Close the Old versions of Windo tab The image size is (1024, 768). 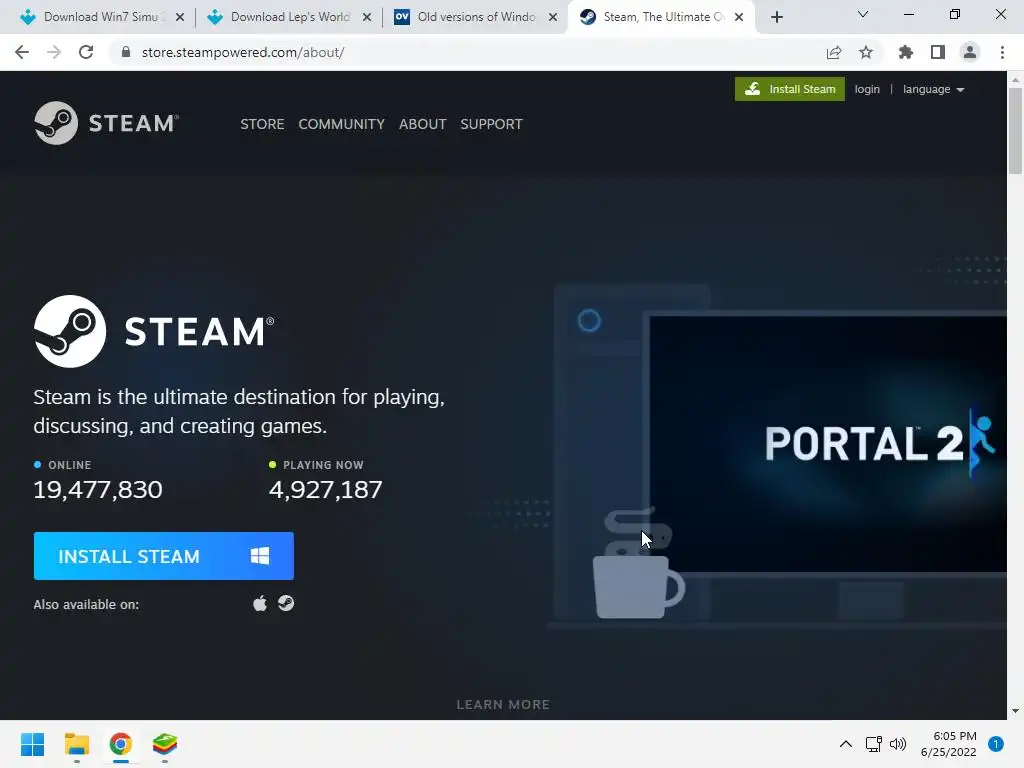click(553, 17)
